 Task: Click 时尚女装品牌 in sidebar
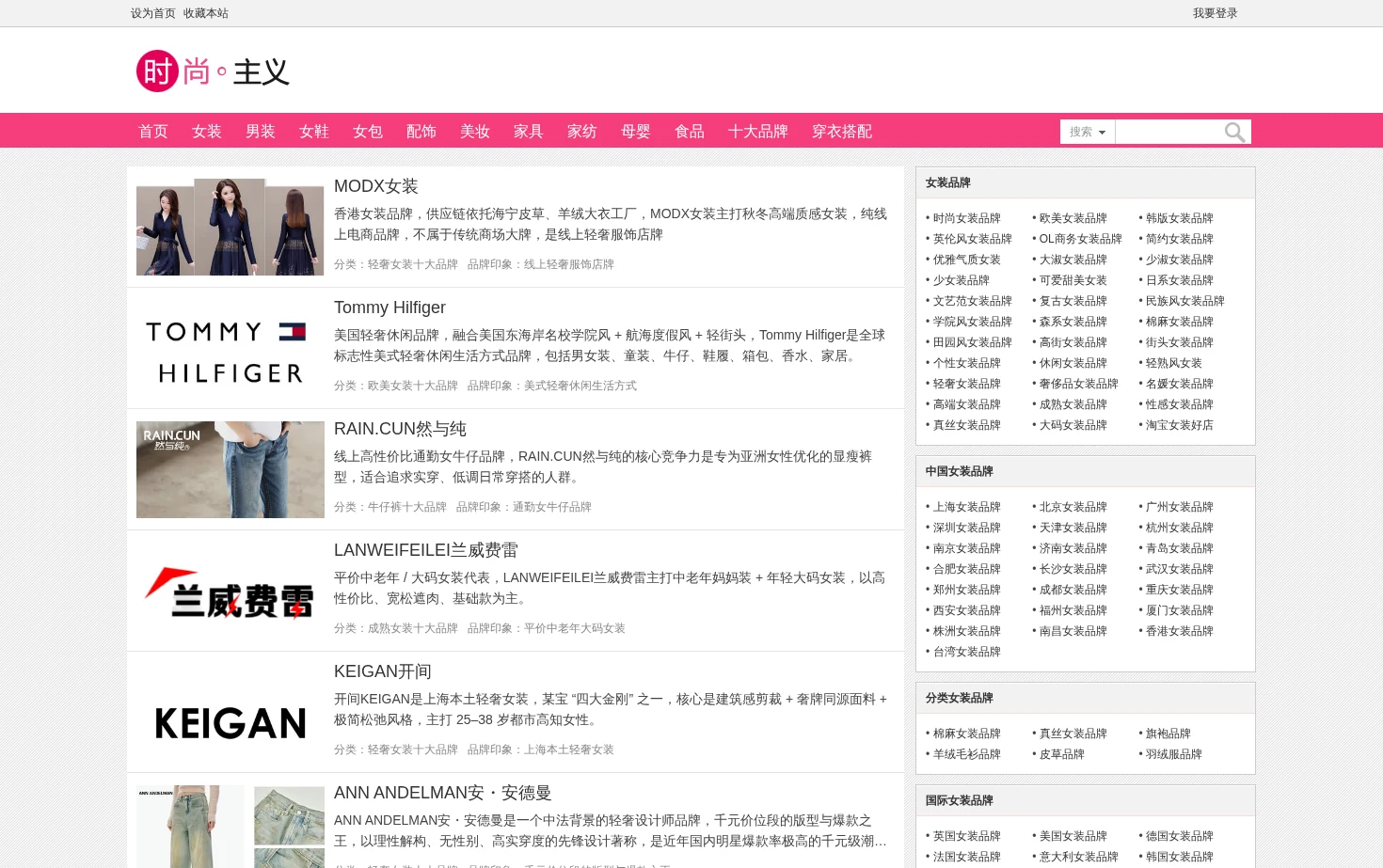967,218
